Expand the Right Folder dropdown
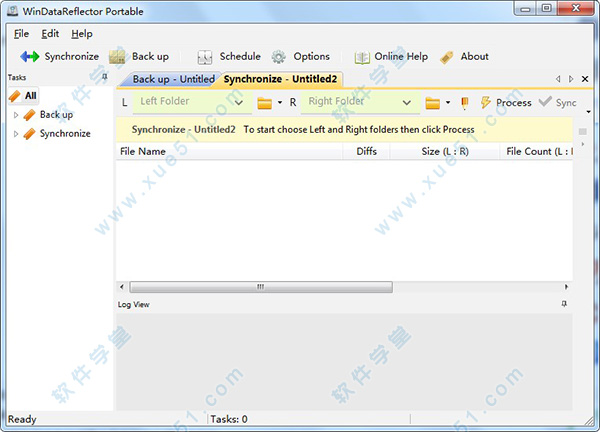This screenshot has width=600, height=432. point(407,102)
